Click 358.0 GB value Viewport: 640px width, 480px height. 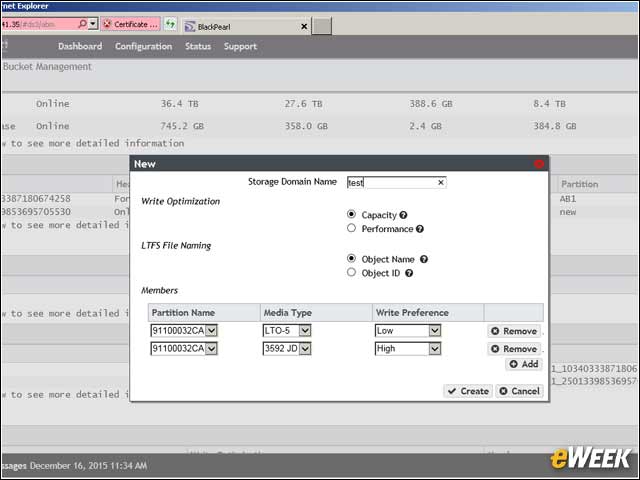[307, 126]
